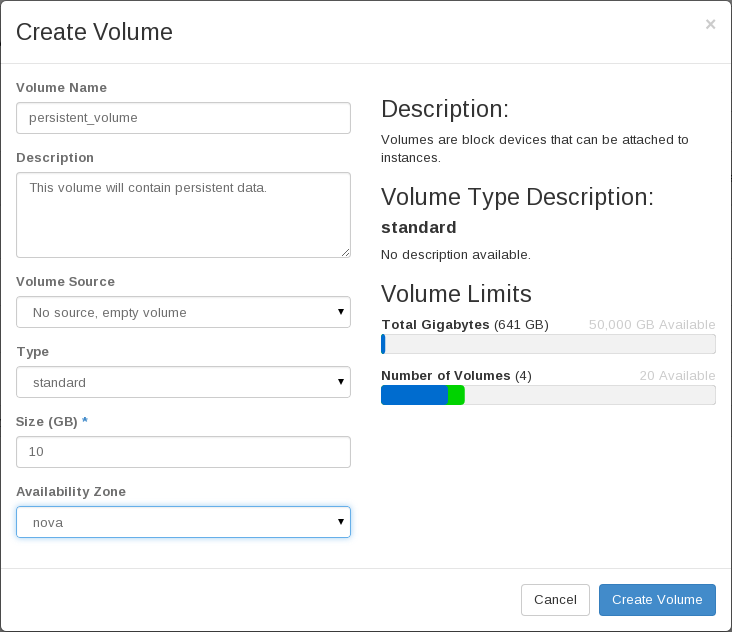Click the 'Volume Type Description:' heading
The height and width of the screenshot is (632, 732).
click(x=517, y=197)
